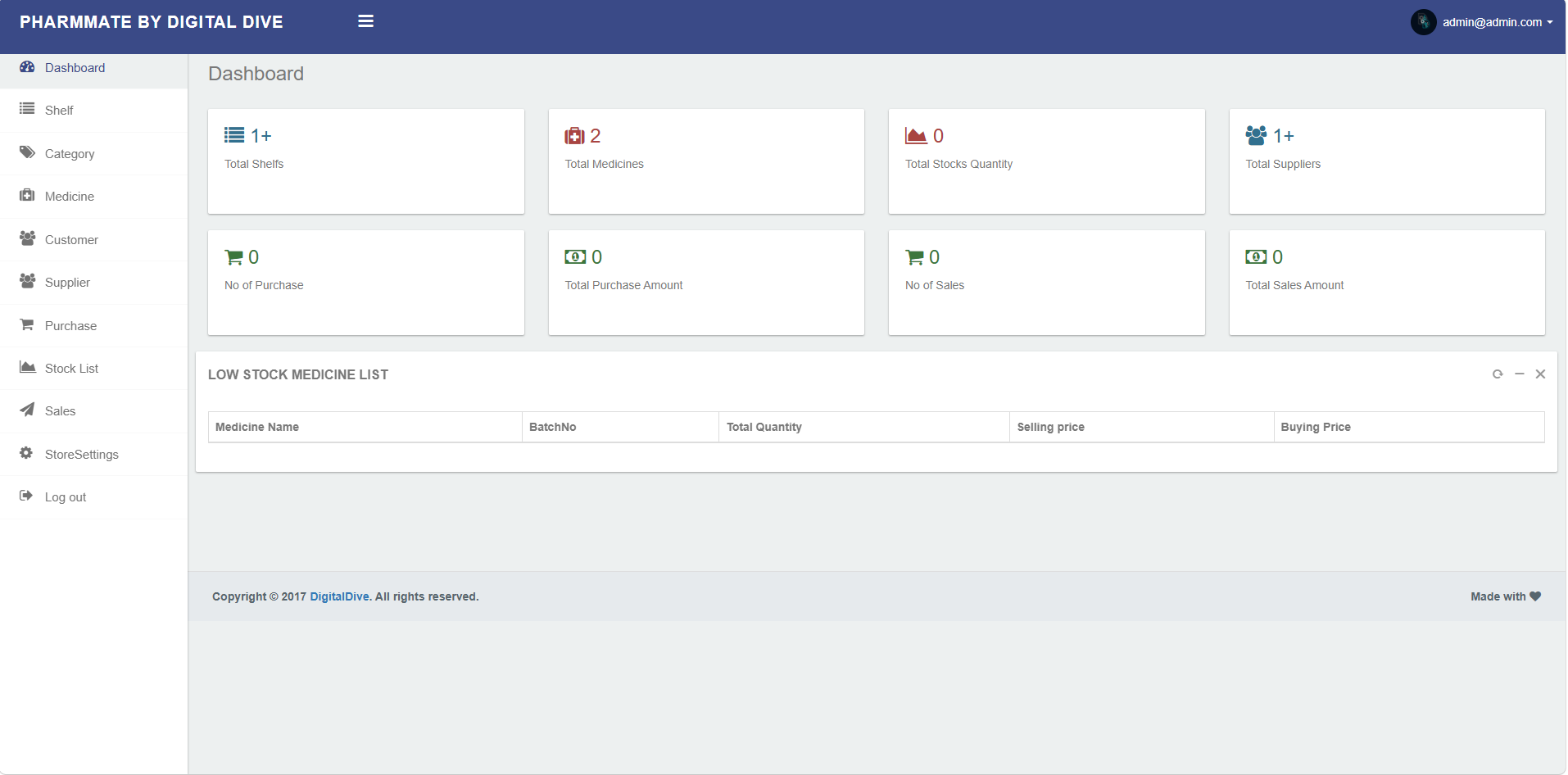Open the DigitalDive footer link
Screen dimensions: 1568x775
339,596
